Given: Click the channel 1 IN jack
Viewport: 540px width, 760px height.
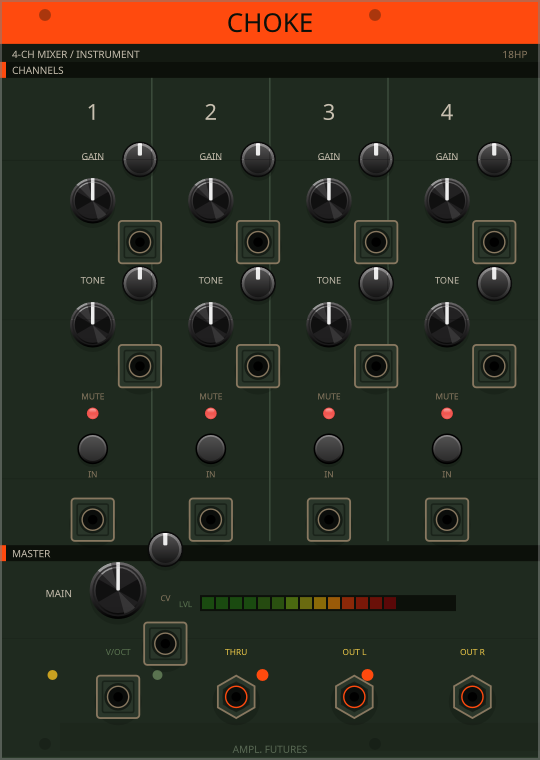Looking at the screenshot, I should [x=93, y=520].
